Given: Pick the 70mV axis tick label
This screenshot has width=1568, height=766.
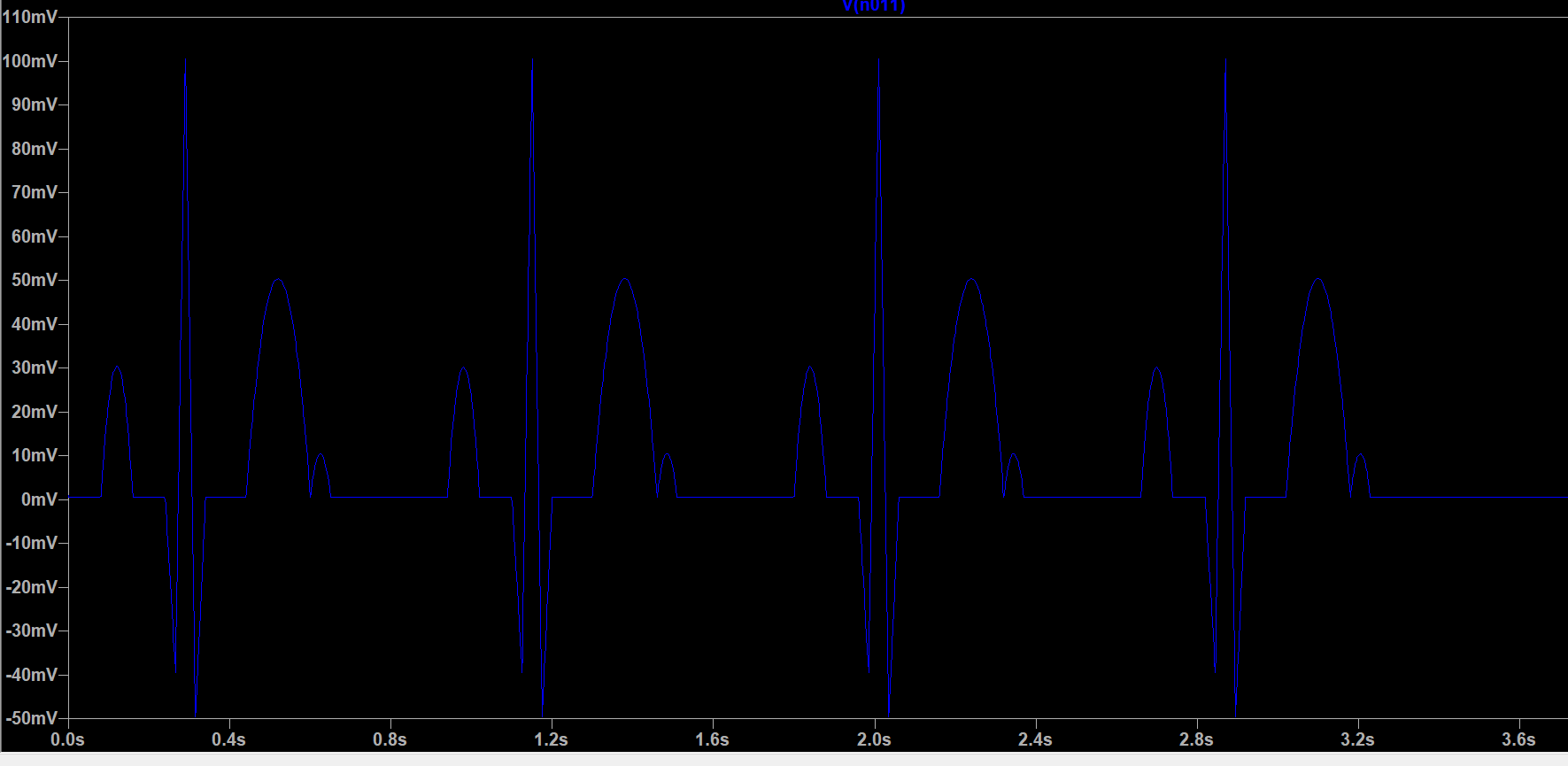Looking at the screenshot, I should coord(35,192).
